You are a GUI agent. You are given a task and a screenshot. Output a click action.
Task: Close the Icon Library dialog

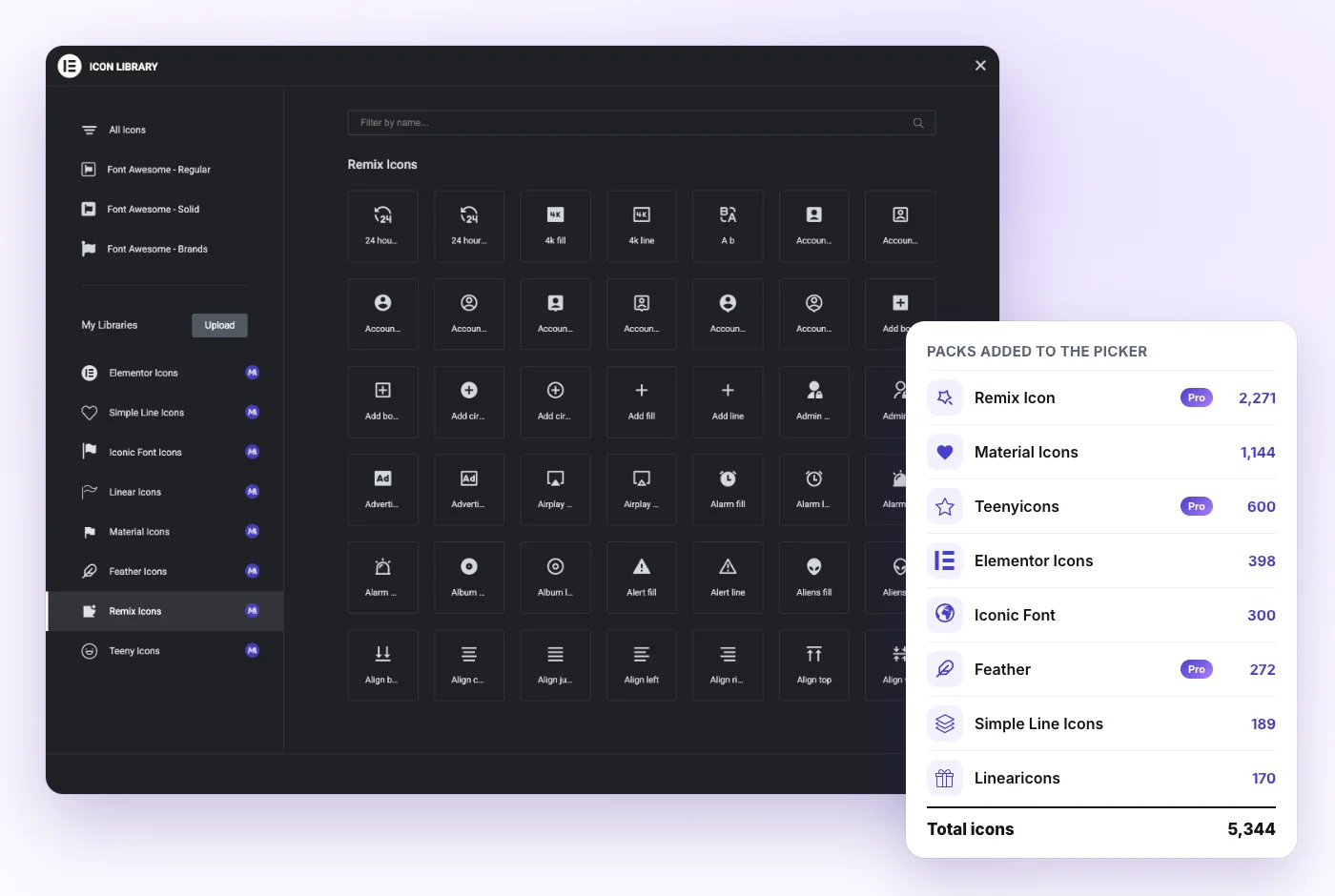[980, 66]
